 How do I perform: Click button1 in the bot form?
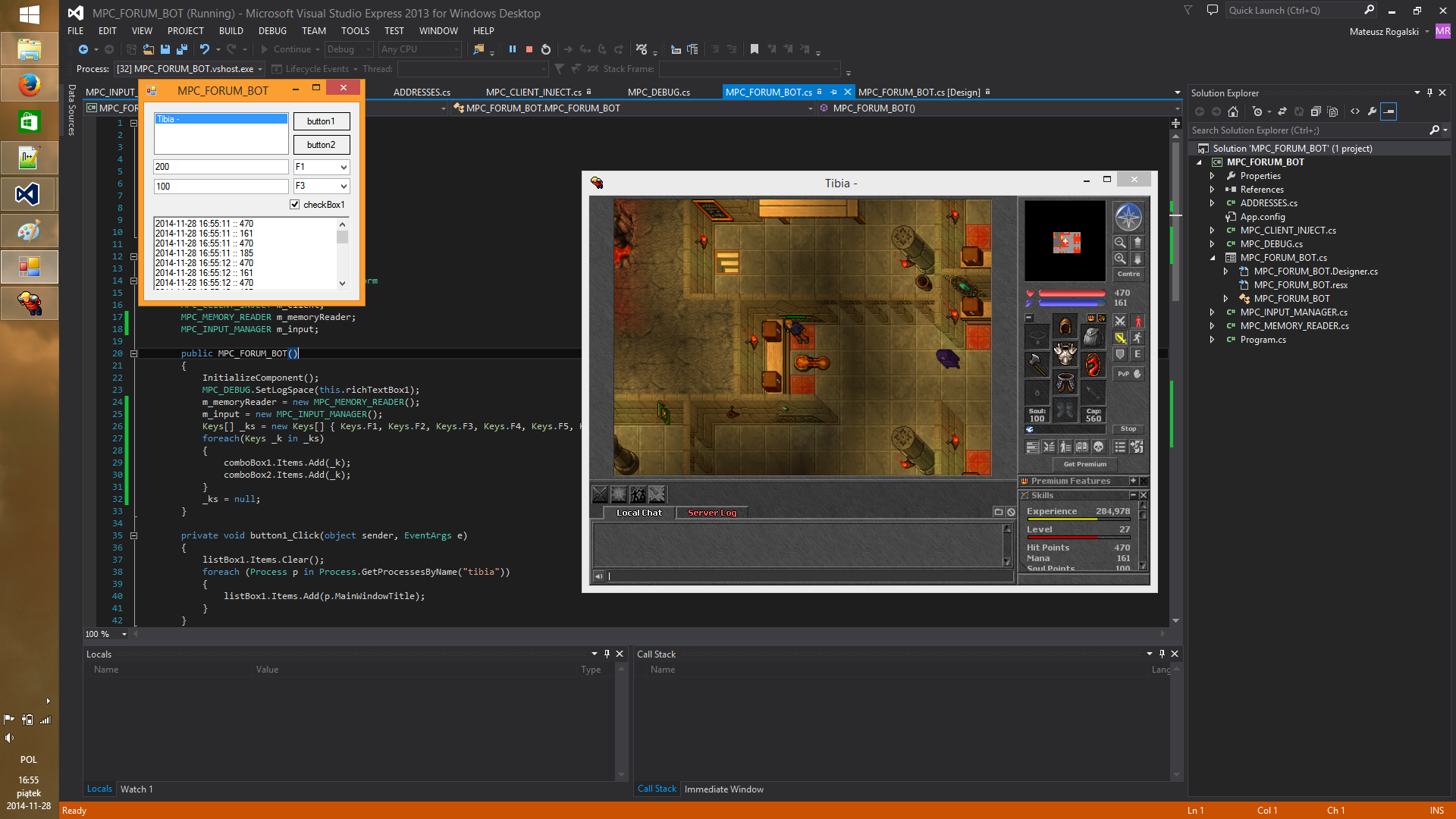pos(322,121)
